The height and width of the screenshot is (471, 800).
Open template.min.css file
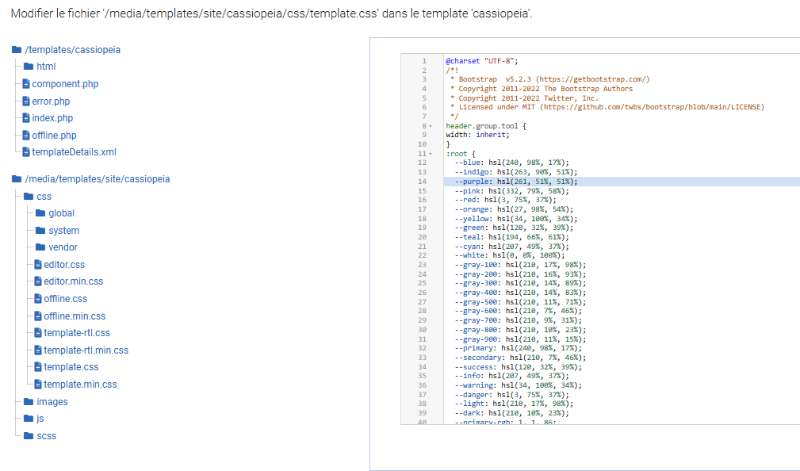pos(80,384)
